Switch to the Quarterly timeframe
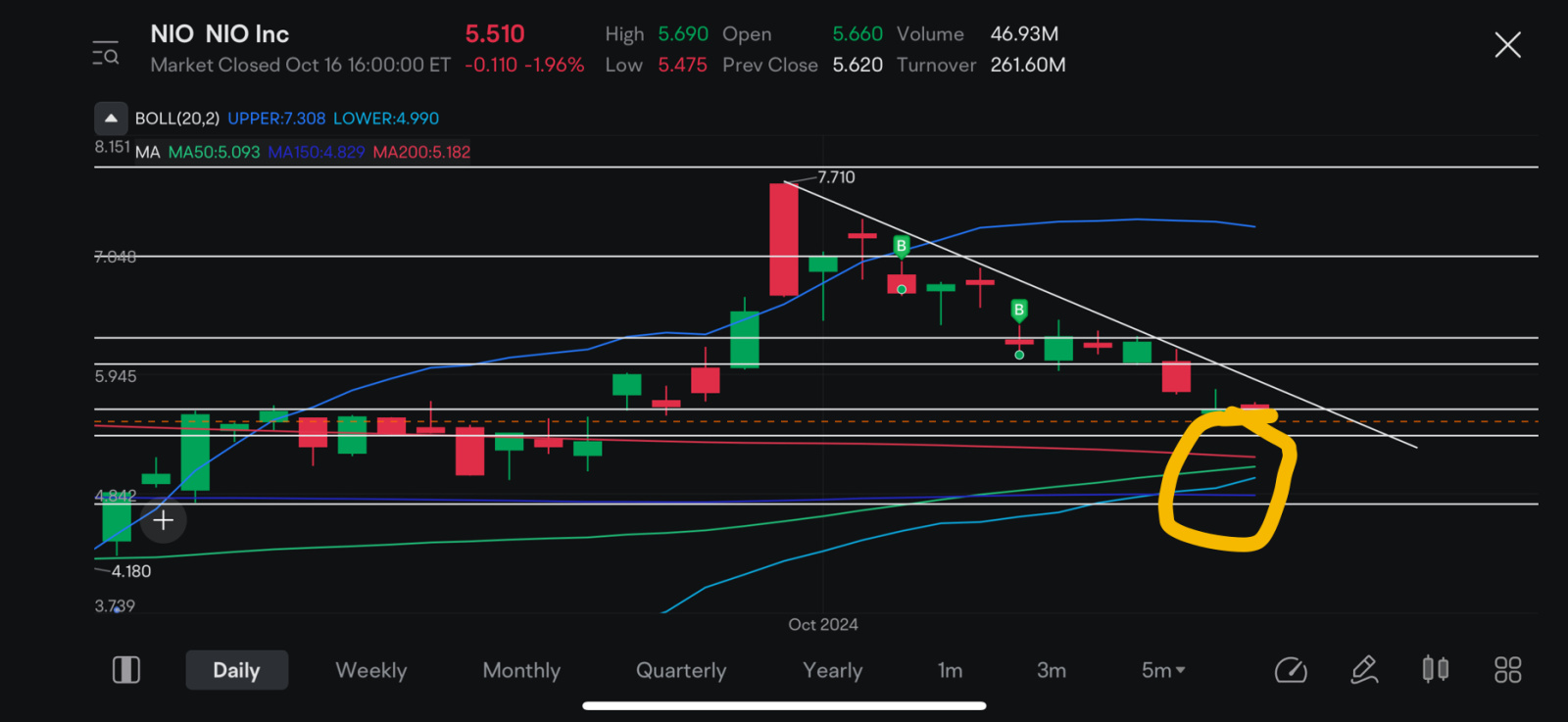Viewport: 1568px width, 722px height. (x=681, y=670)
